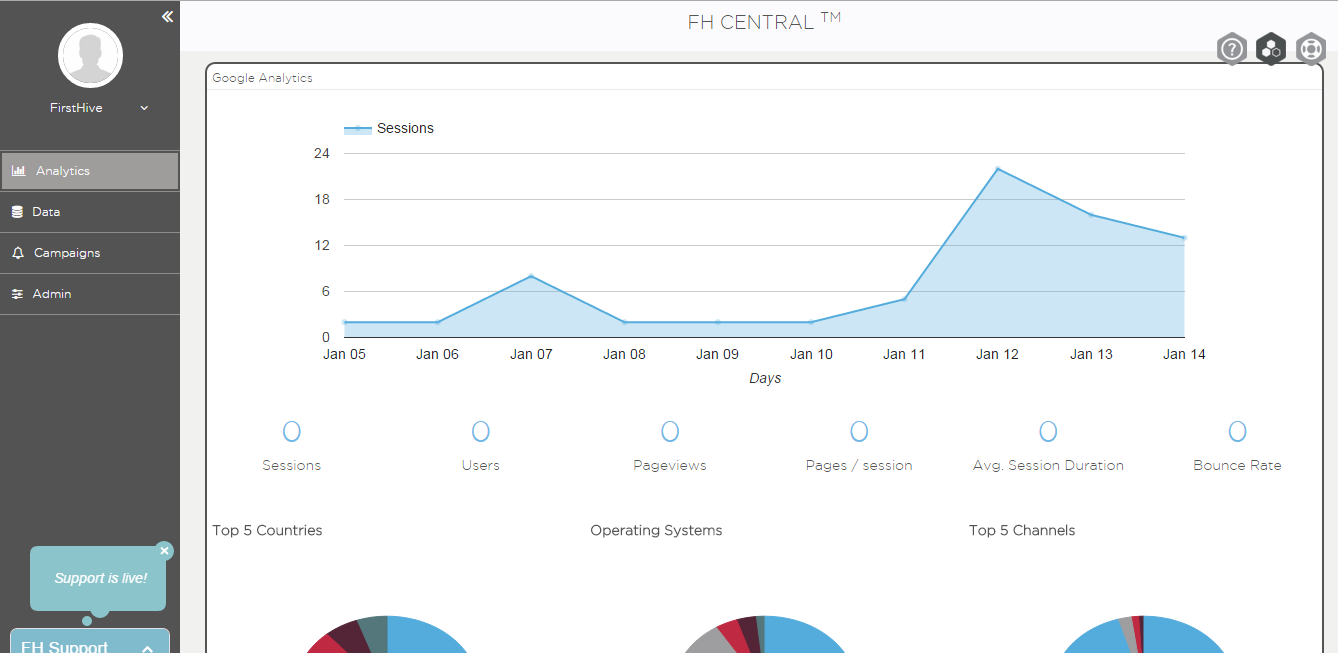The width and height of the screenshot is (1338, 653).
Task: Expand the FirstHive account dropdown
Action: pos(144,108)
